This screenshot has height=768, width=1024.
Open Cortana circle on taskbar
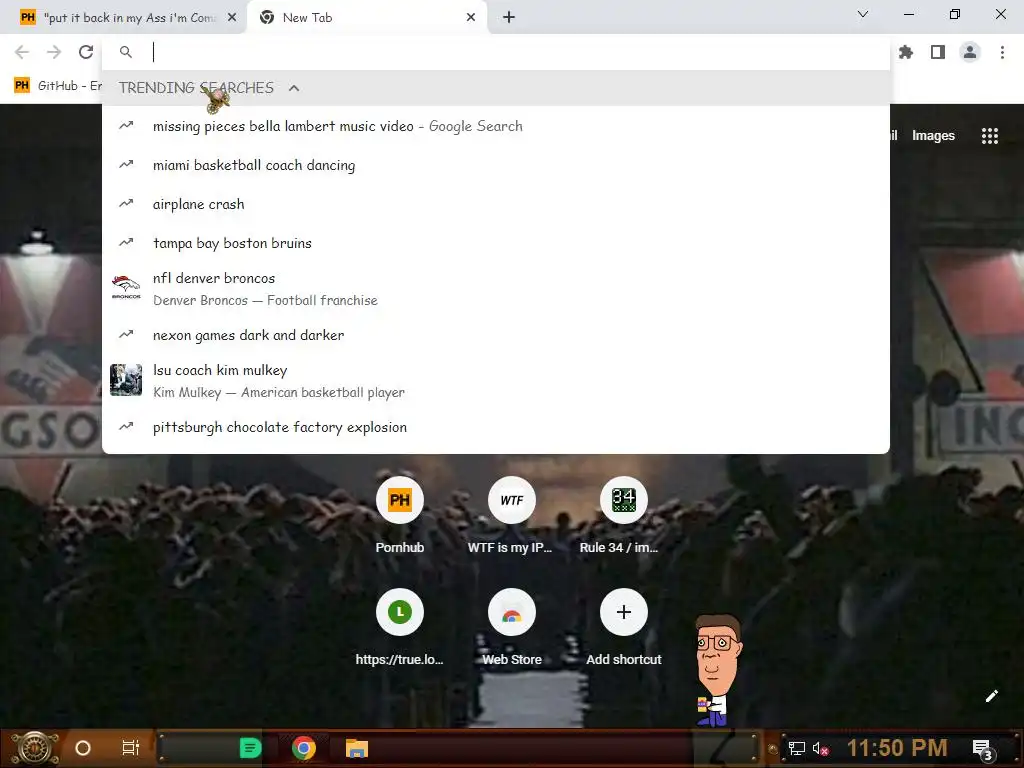click(83, 748)
